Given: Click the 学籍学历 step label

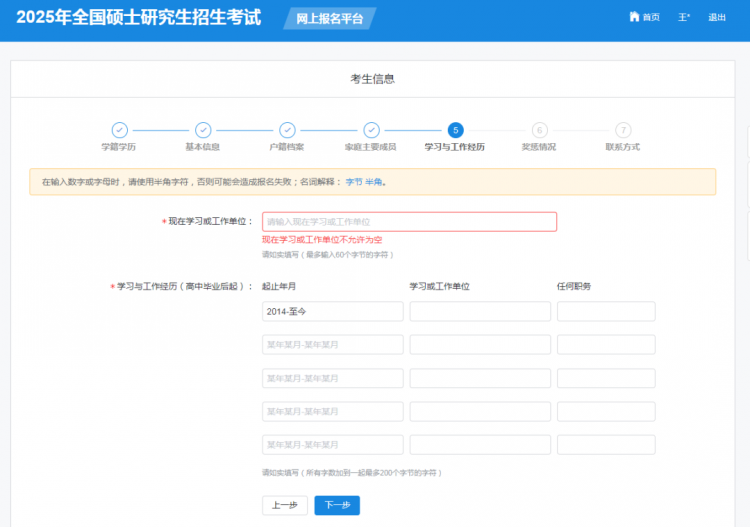Looking at the screenshot, I should click(119, 147).
